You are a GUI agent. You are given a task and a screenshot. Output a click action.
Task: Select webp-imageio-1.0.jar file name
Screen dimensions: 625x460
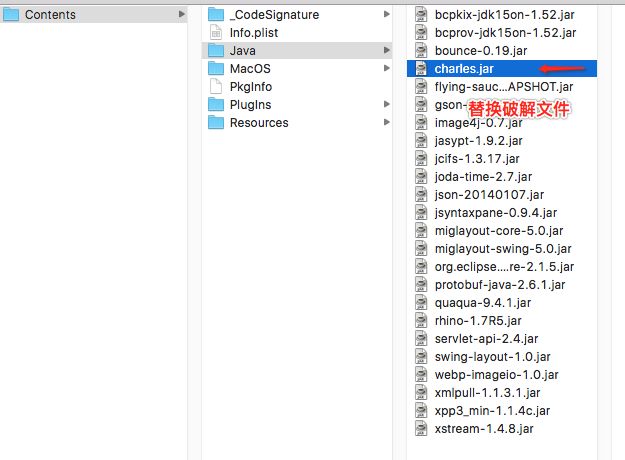coord(497,374)
